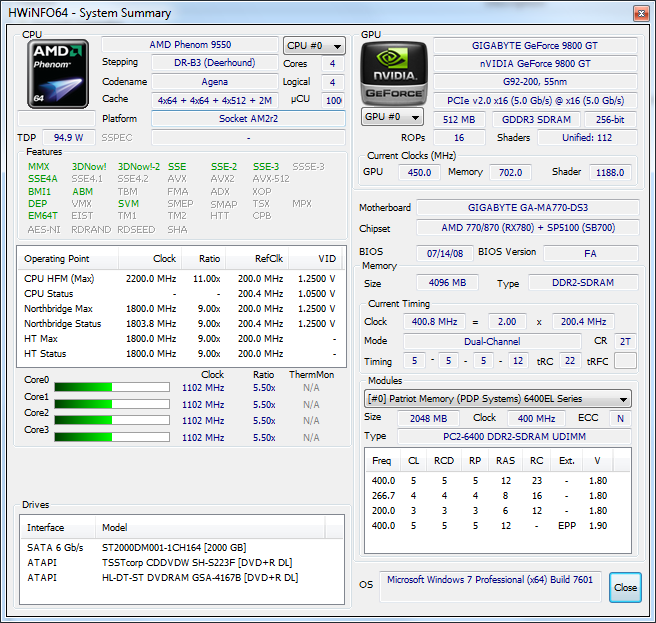Viewport: 656px width, 623px height.
Task: Select the EPP timing row at 1.90 V
Action: pos(497,526)
